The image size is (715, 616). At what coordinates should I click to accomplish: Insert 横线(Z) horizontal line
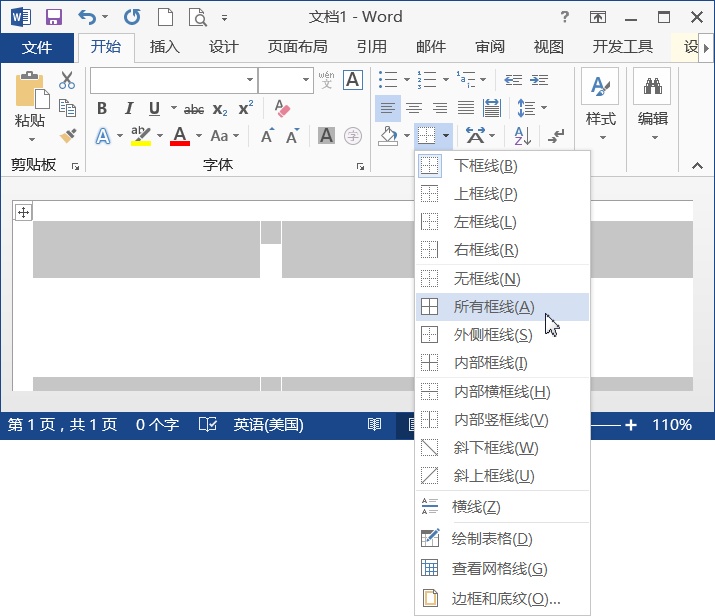503,507
